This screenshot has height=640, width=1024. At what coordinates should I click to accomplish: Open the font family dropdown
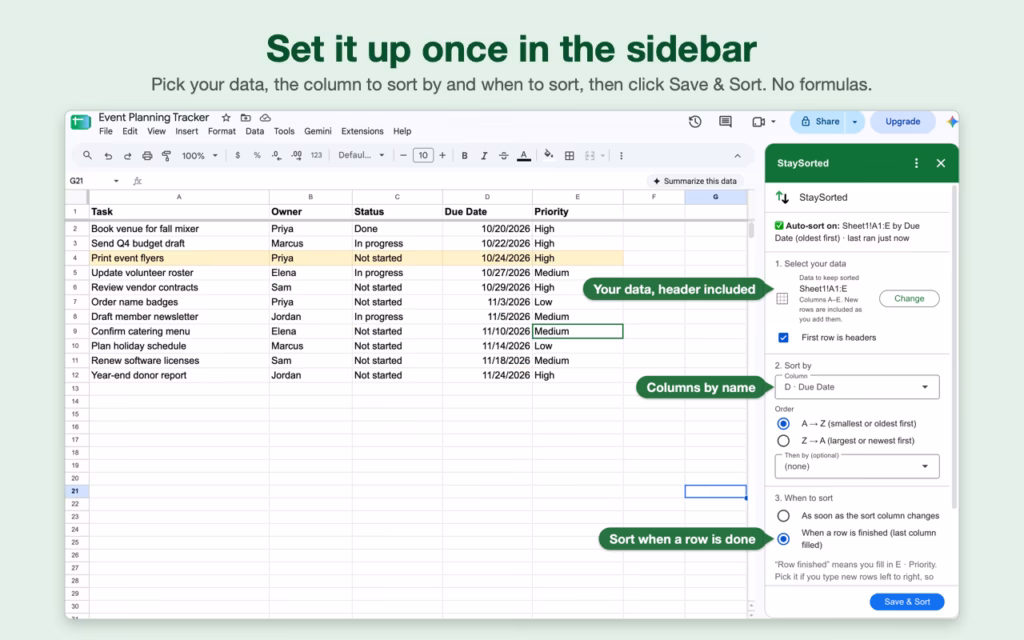click(361, 155)
